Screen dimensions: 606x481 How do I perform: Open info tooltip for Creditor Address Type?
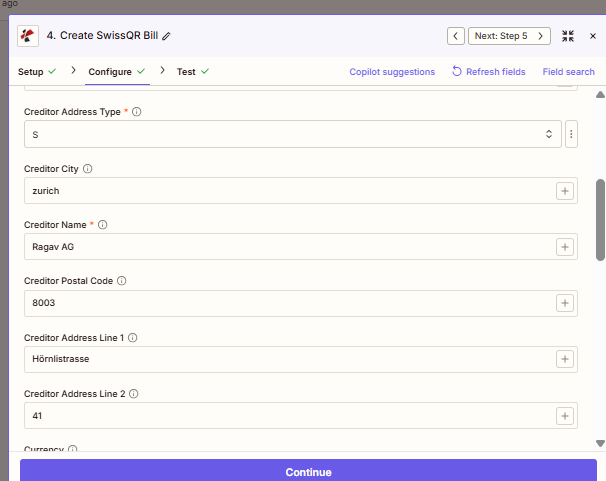(x=137, y=112)
